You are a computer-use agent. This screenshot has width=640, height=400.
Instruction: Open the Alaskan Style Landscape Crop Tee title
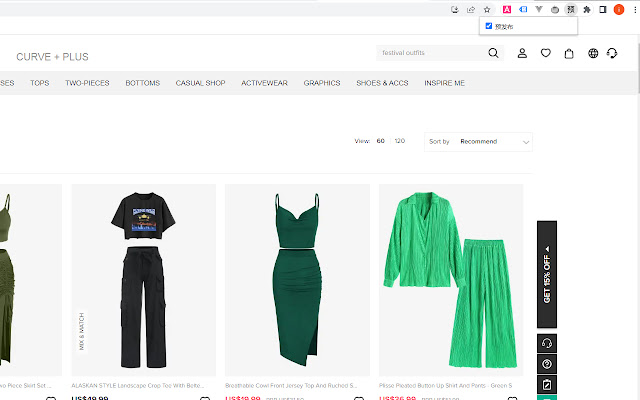pyautogui.click(x=138, y=385)
